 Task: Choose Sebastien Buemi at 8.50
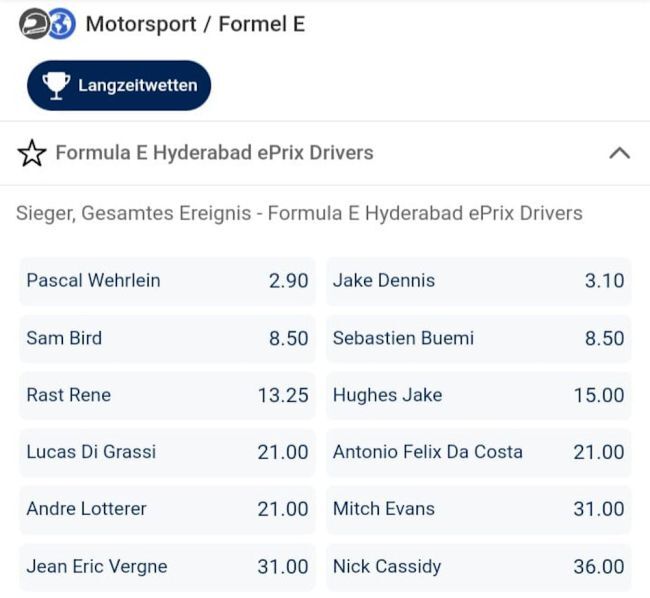[479, 338]
